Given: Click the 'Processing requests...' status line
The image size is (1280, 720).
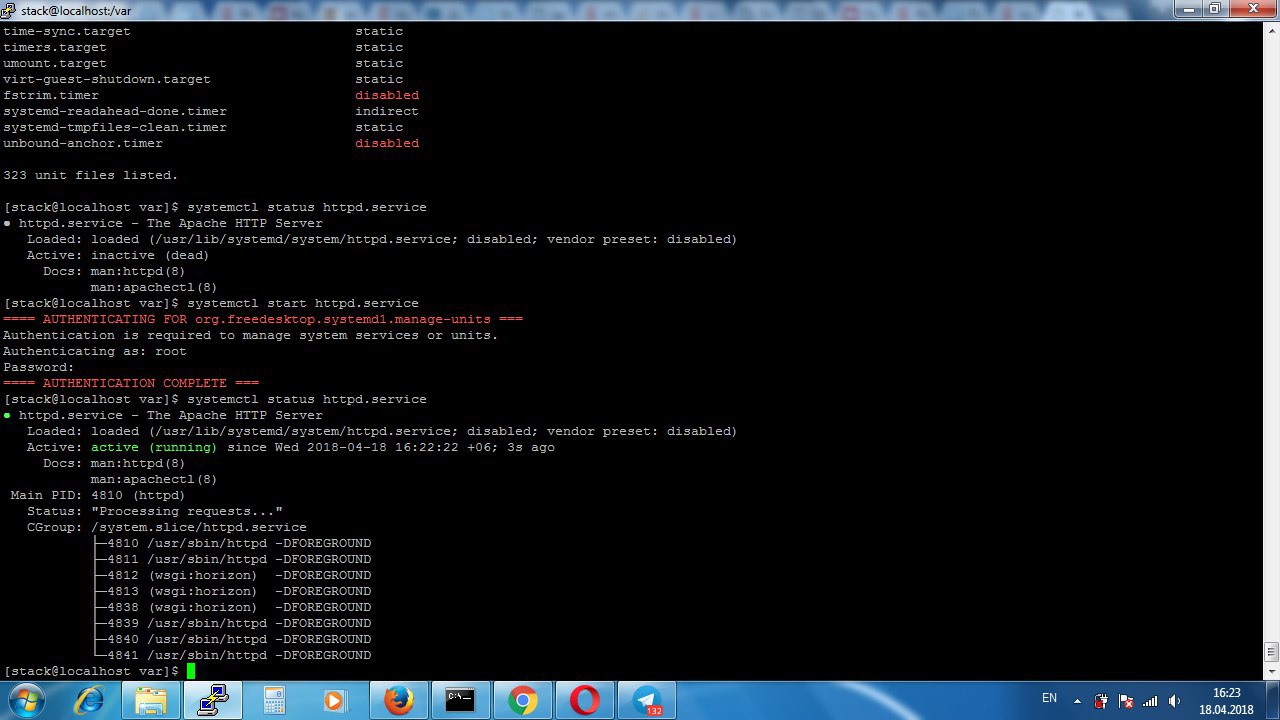Looking at the screenshot, I should [x=155, y=511].
